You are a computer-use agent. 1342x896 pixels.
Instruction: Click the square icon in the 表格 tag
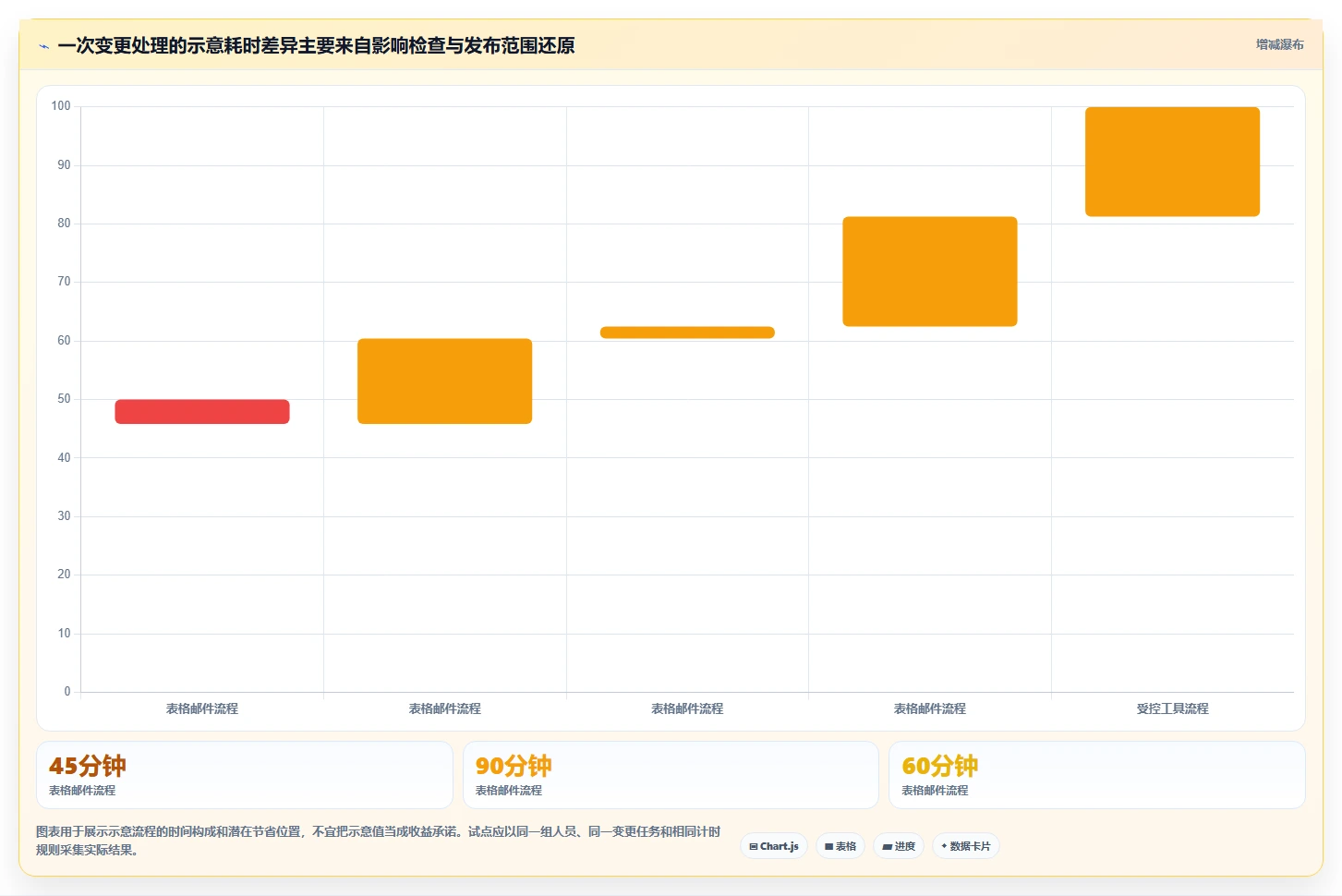coord(828,846)
